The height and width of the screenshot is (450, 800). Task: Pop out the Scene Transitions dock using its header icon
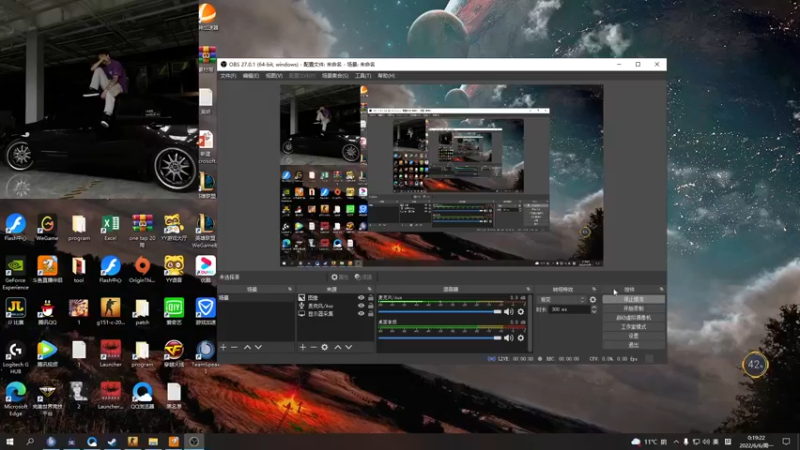(594, 289)
